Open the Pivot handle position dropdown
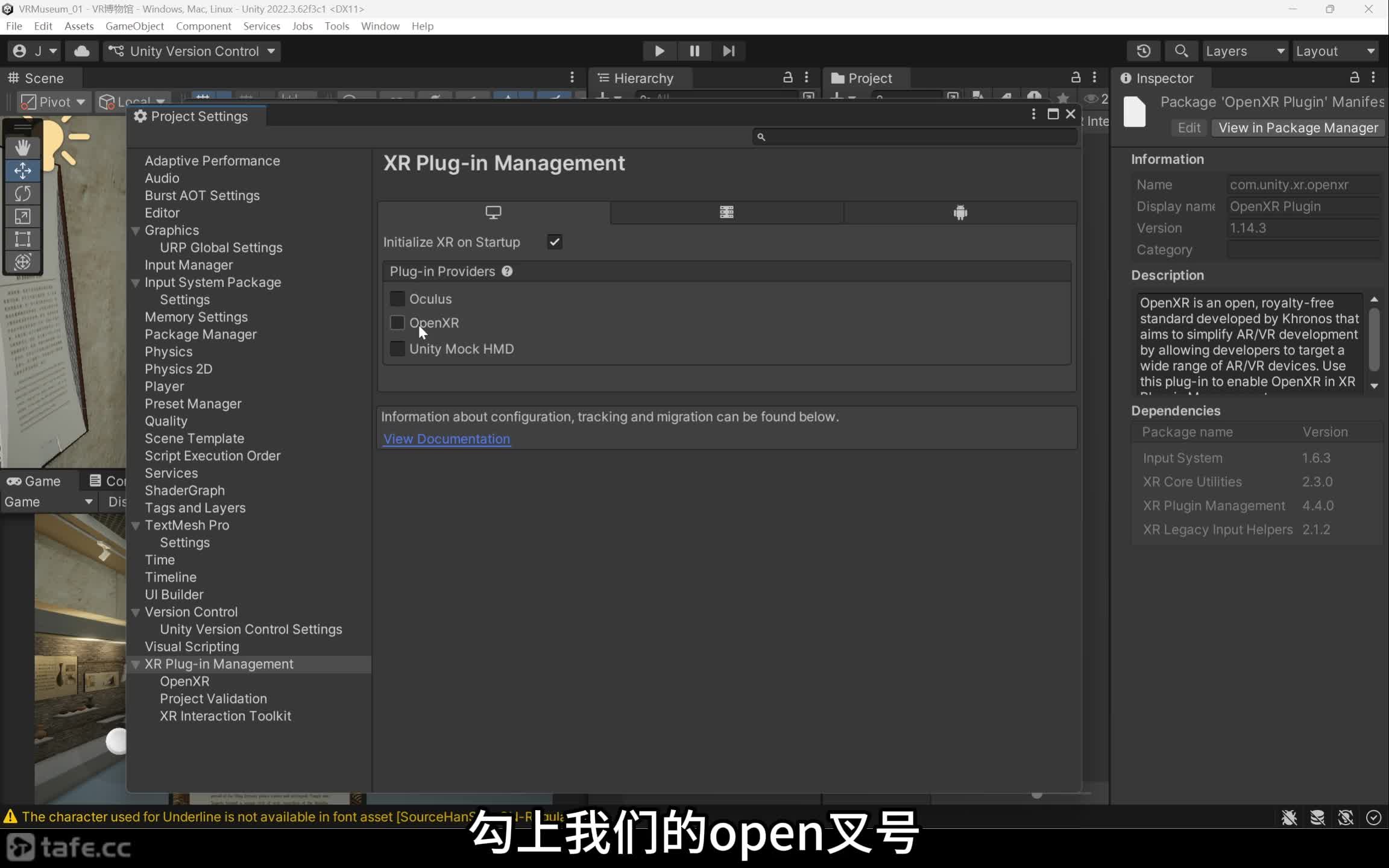The image size is (1389, 868). 54,102
